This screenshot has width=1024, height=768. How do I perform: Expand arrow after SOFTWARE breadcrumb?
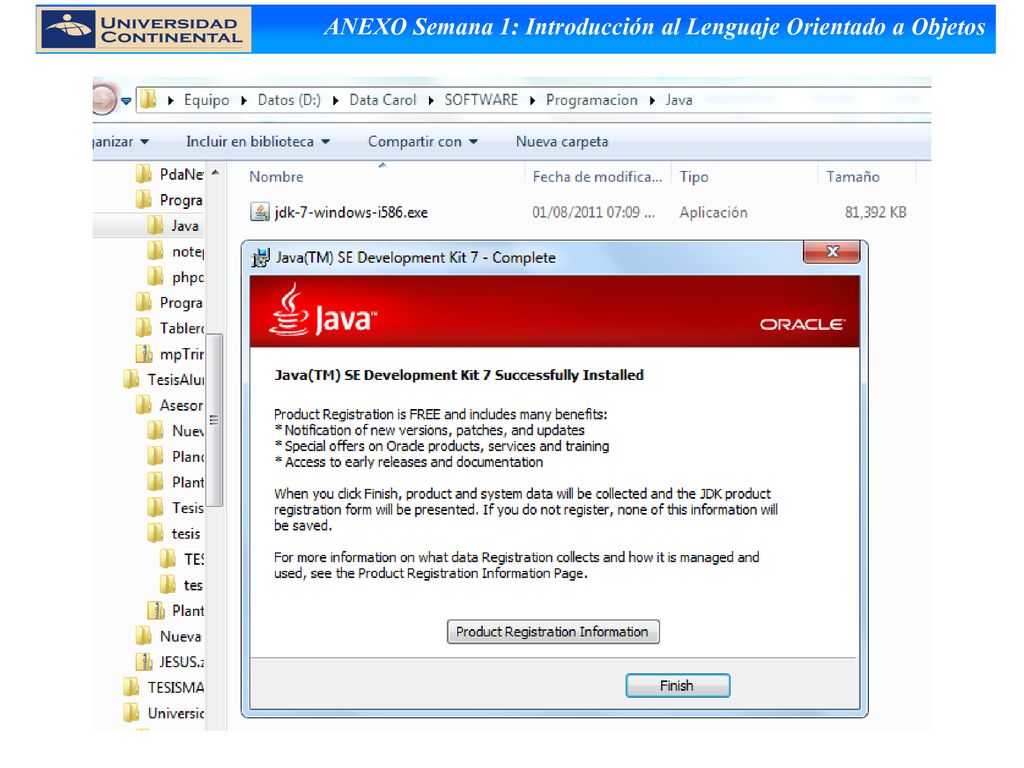click(x=532, y=101)
